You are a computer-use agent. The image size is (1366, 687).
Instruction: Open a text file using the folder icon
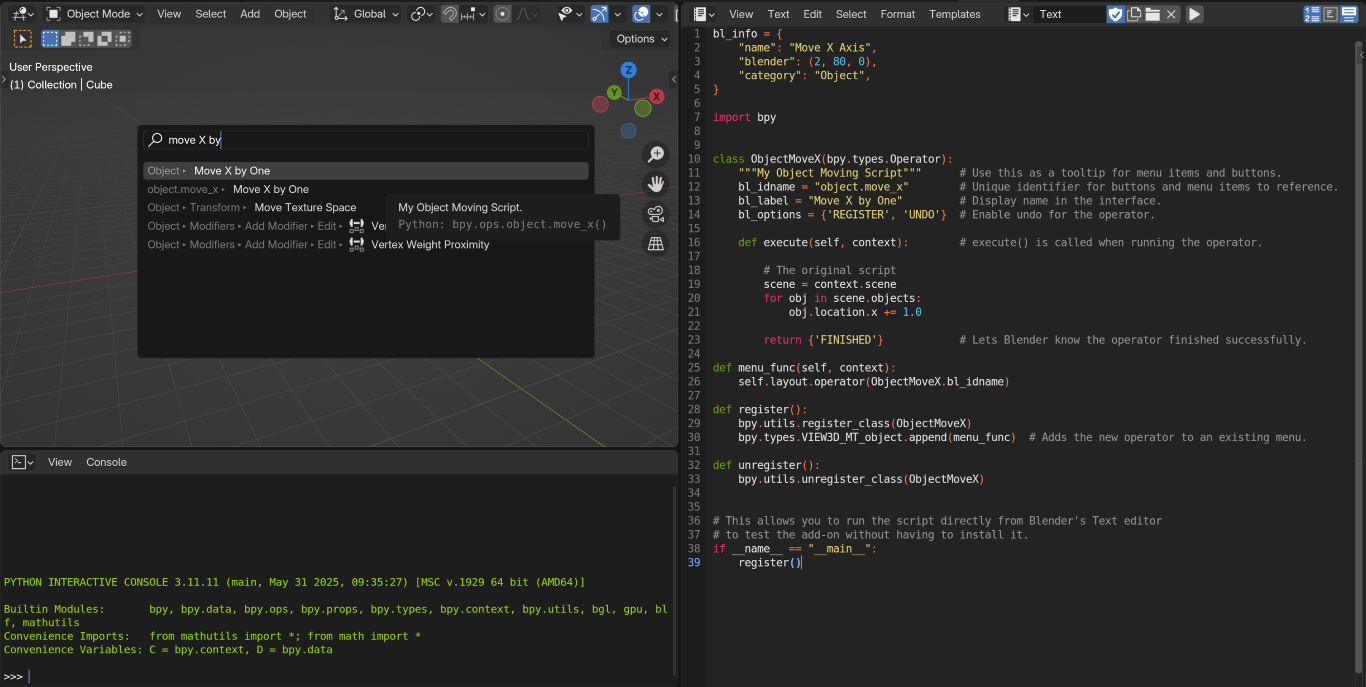coord(1154,14)
